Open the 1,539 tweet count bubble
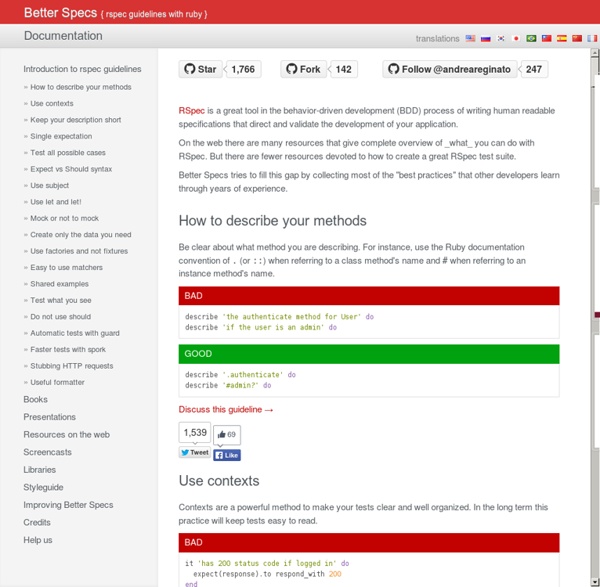This screenshot has width=600, height=587. (195, 432)
